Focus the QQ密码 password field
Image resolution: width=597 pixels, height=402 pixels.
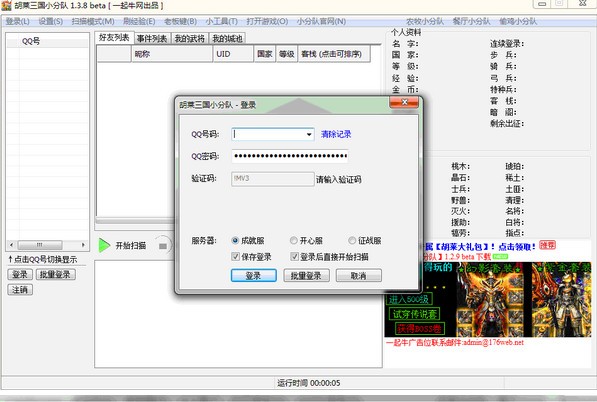[x=290, y=156]
